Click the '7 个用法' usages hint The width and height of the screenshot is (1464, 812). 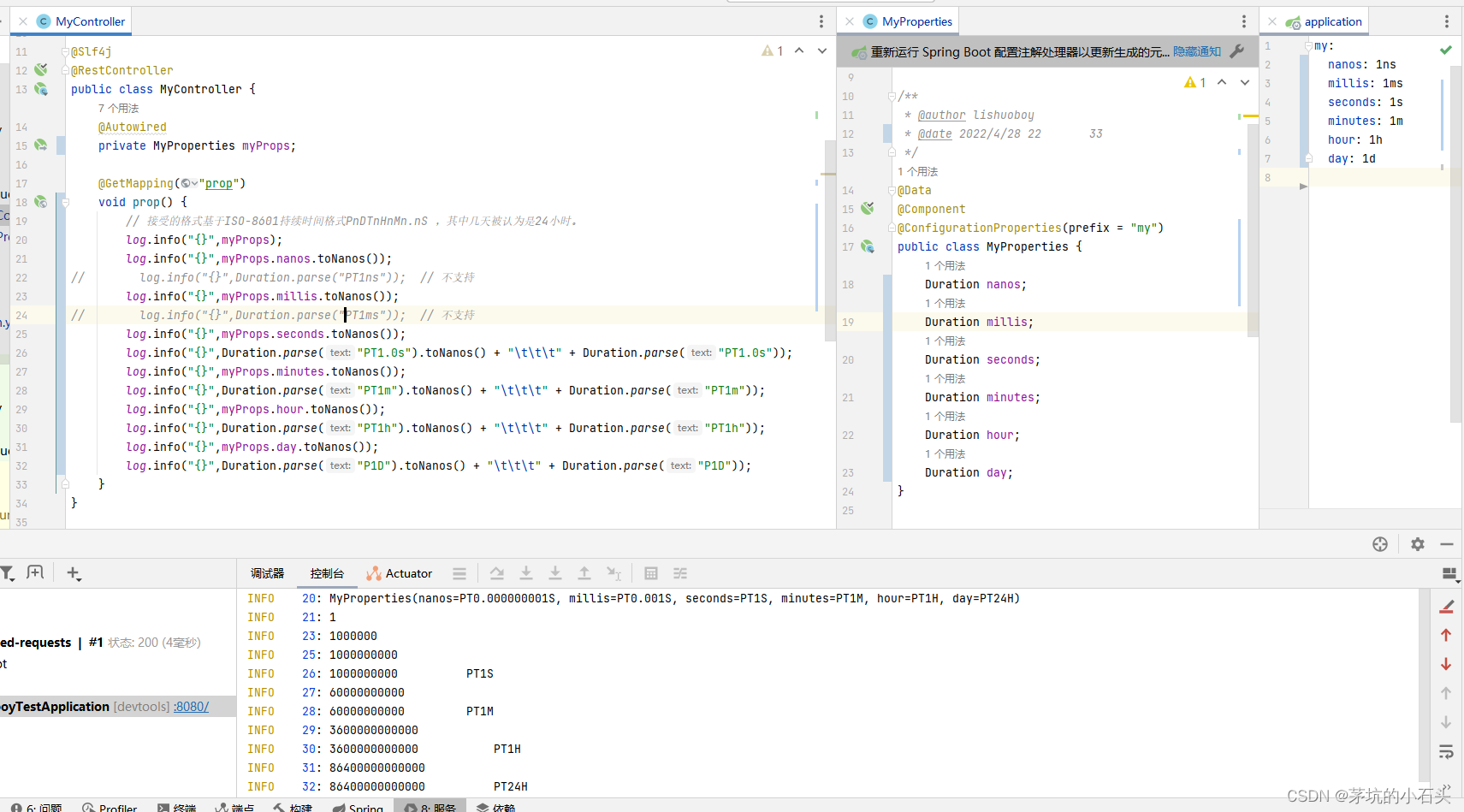coord(118,108)
